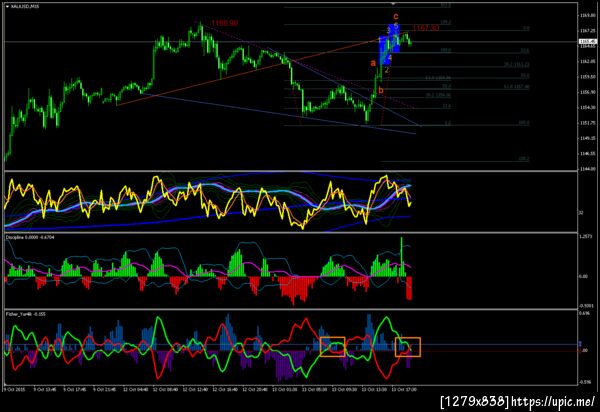
Task: Click the 1162.05 price axis value
Action: 587,61
